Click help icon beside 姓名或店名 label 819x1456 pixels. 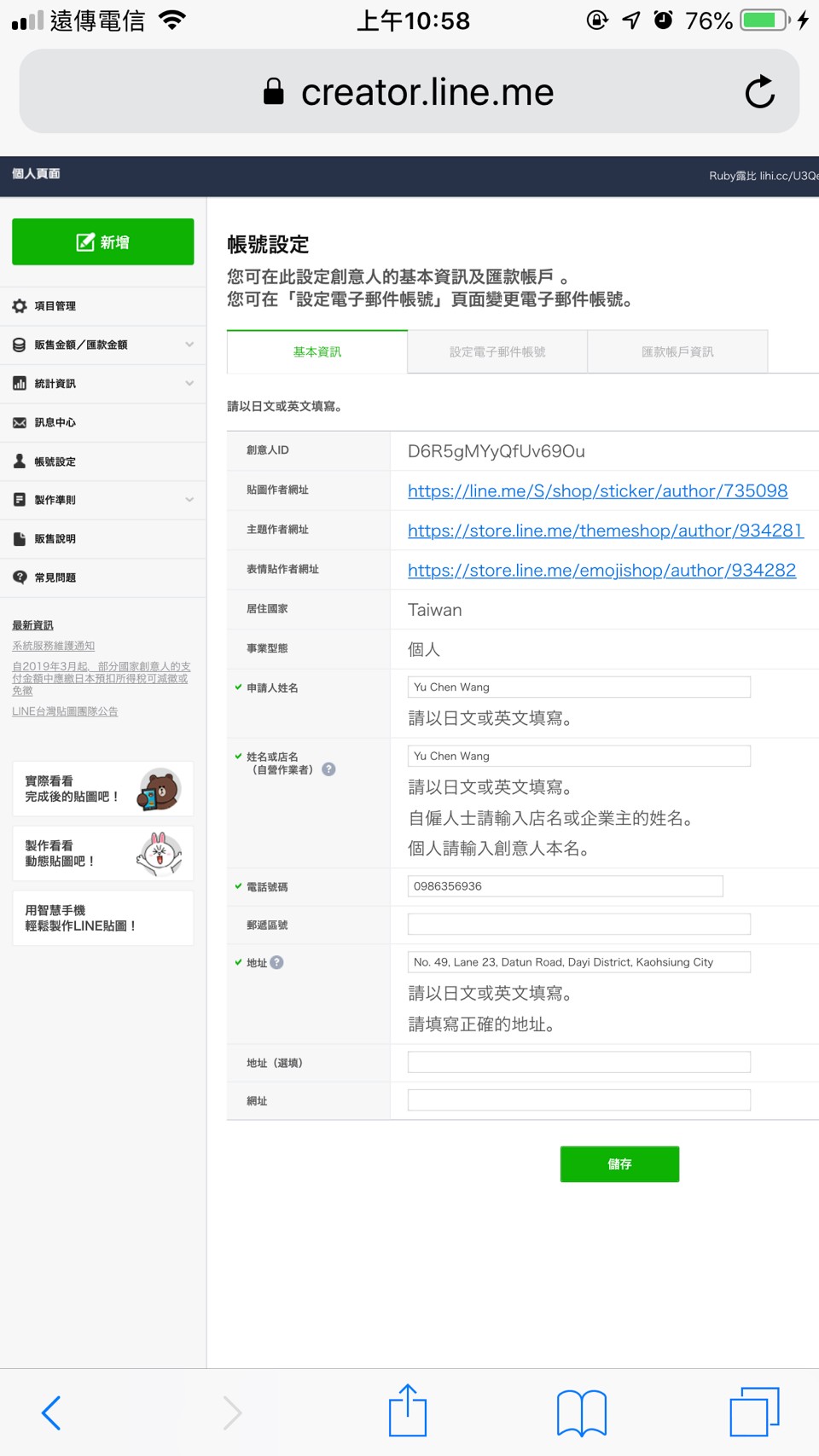pos(328,769)
